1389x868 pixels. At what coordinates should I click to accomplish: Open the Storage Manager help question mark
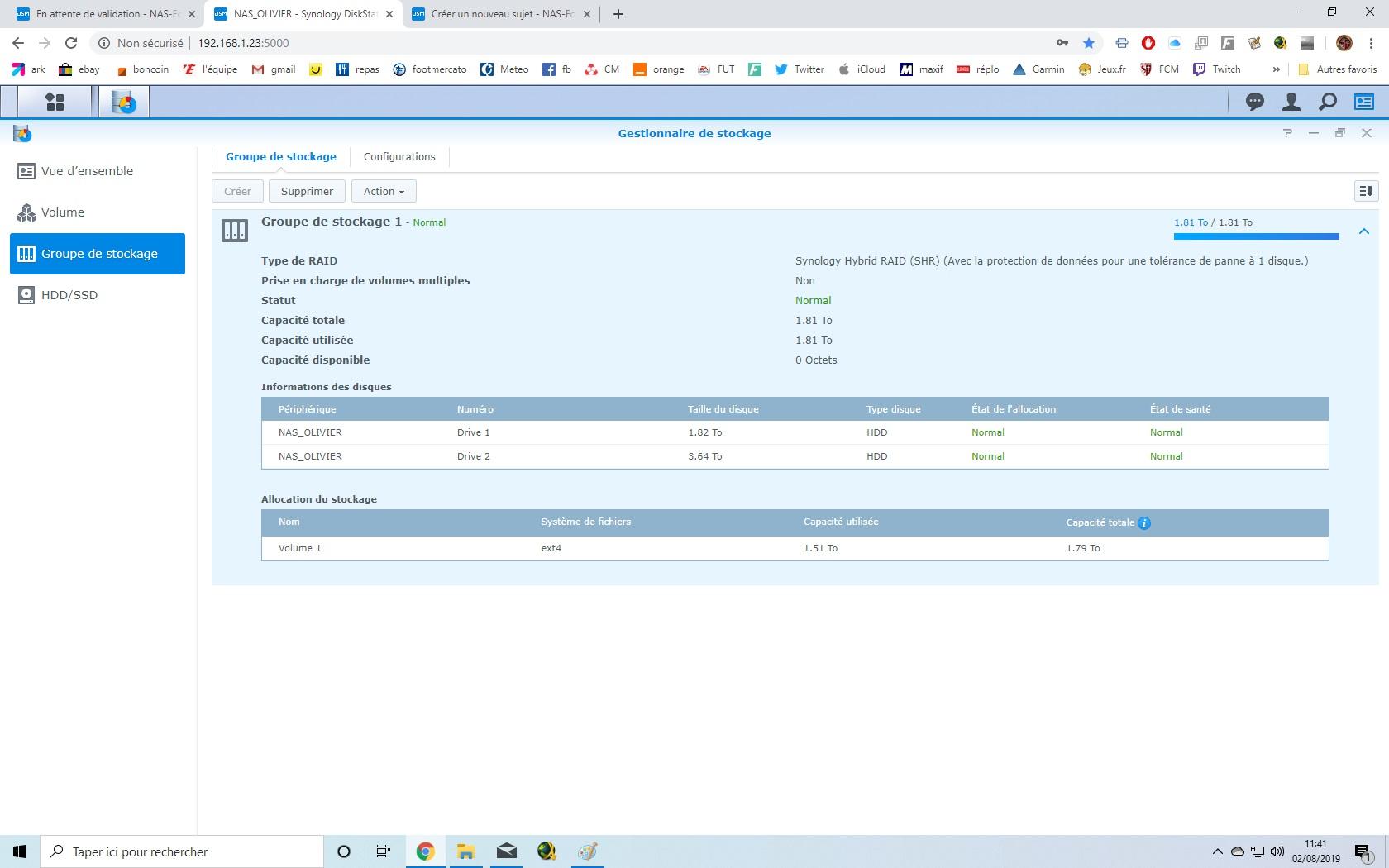click(x=1287, y=133)
